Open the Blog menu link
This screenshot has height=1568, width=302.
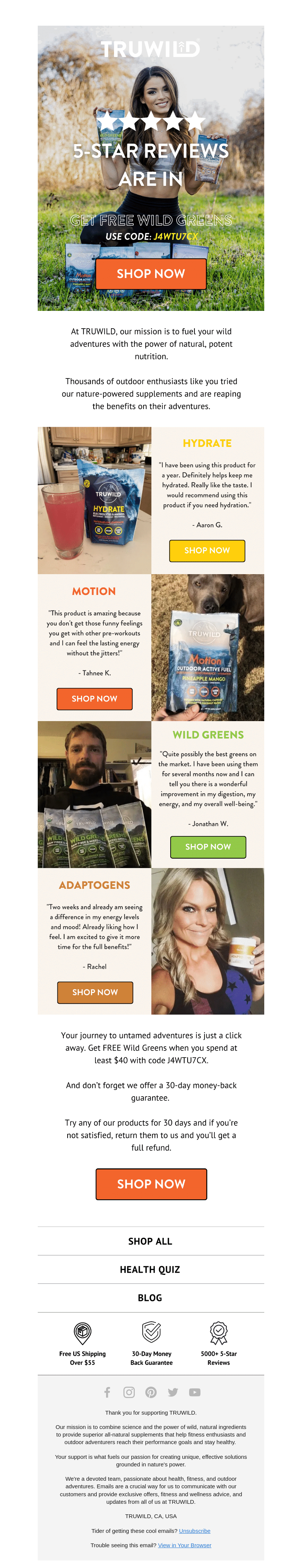pos(151,1297)
